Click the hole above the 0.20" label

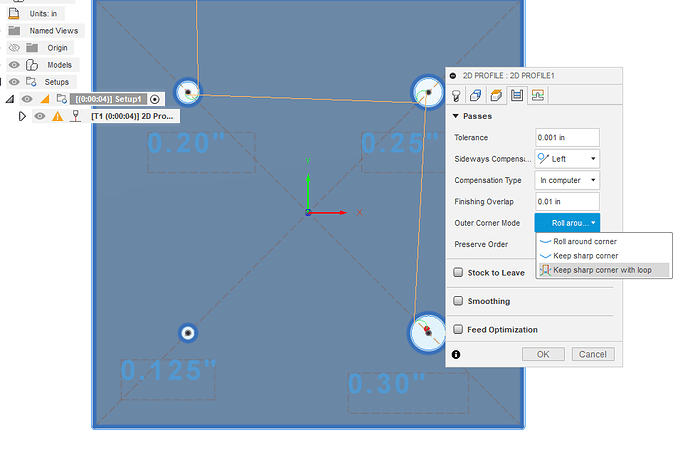click(188, 92)
